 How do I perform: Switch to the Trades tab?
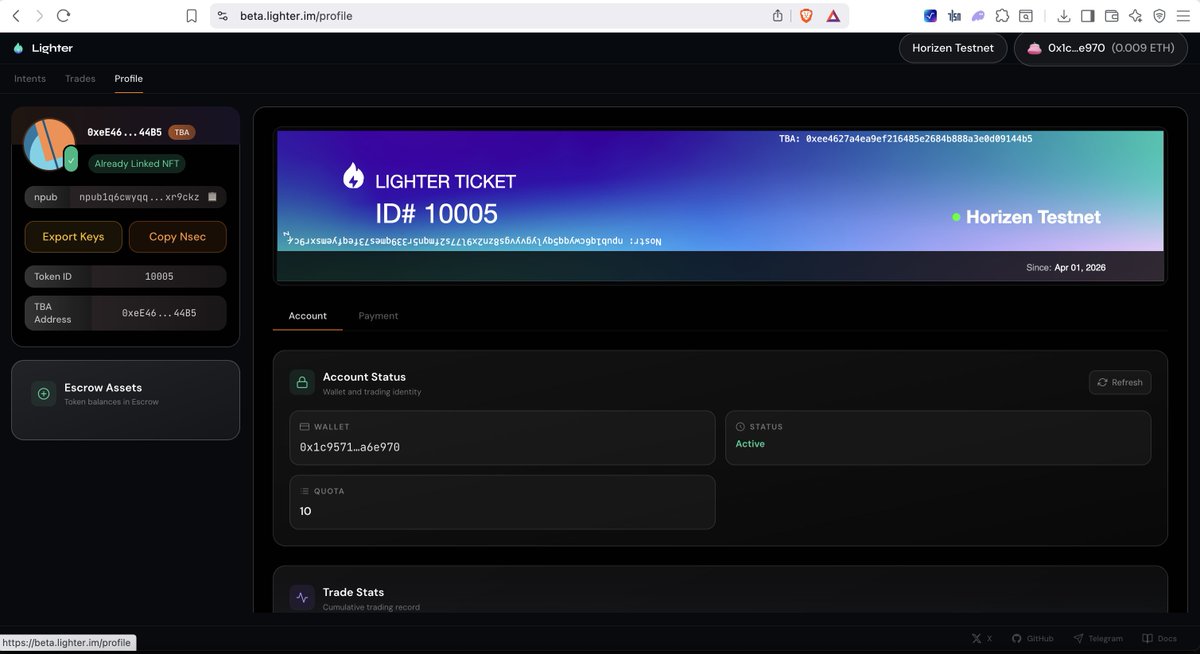(x=80, y=78)
